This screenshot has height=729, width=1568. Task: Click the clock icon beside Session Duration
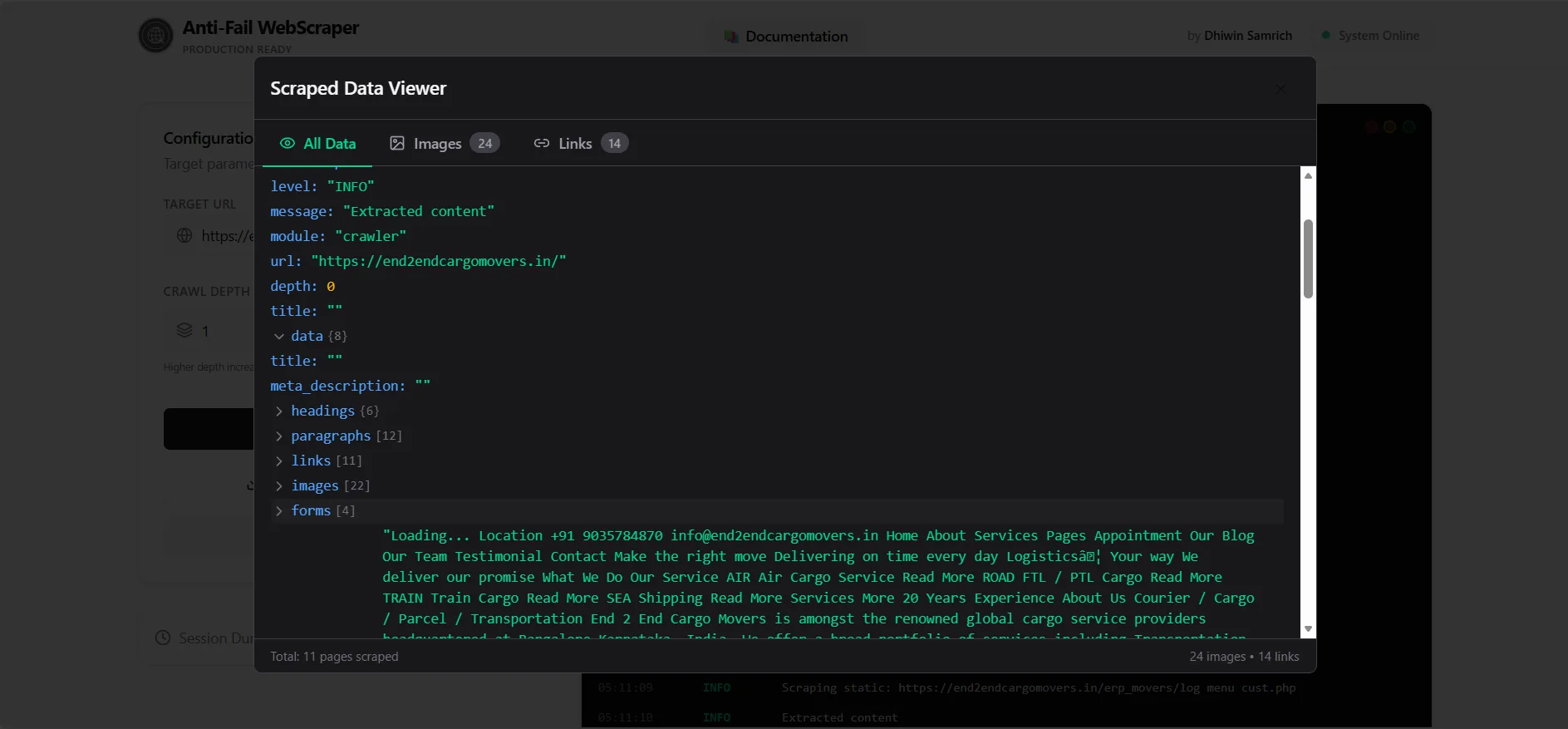click(x=163, y=638)
